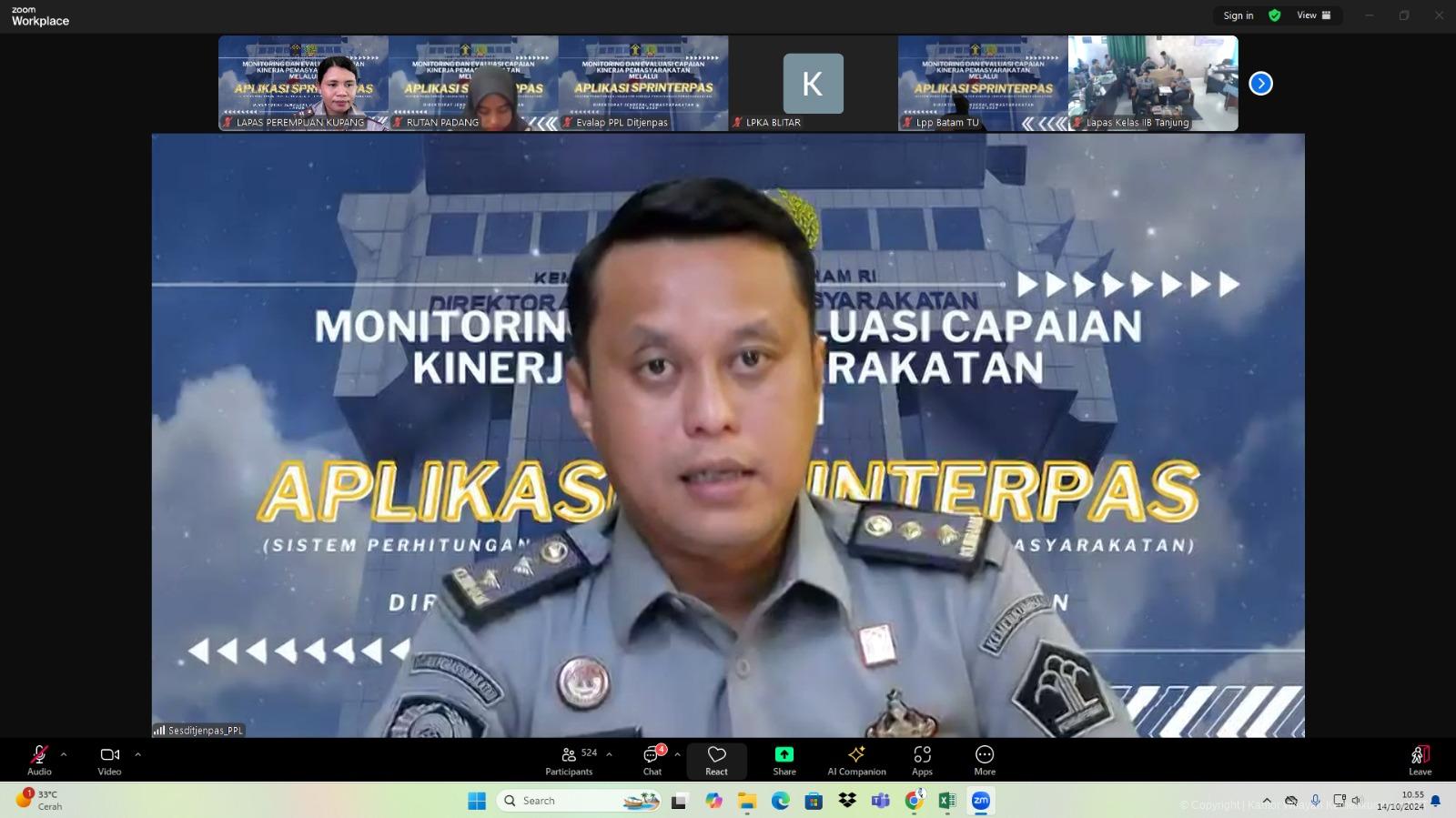Open the View layout menu

[x=1314, y=15]
